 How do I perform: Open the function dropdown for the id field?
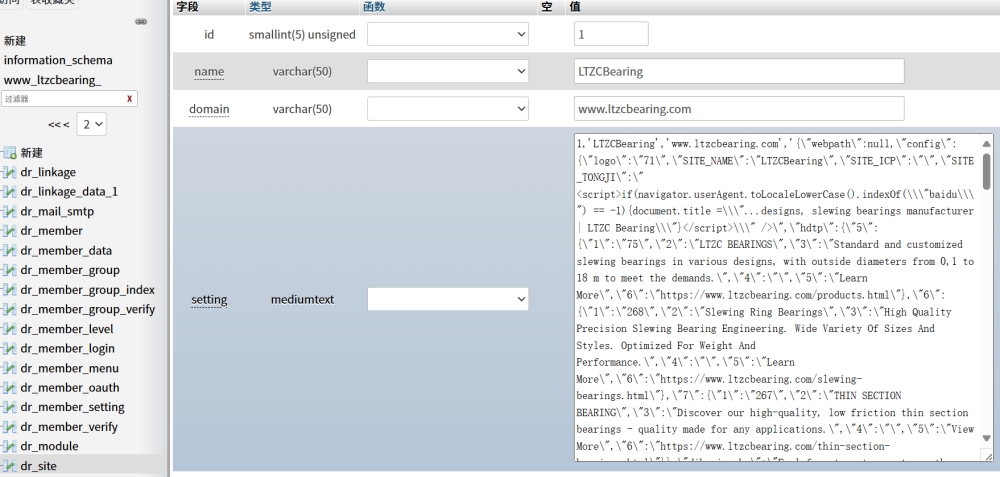pyautogui.click(x=448, y=34)
